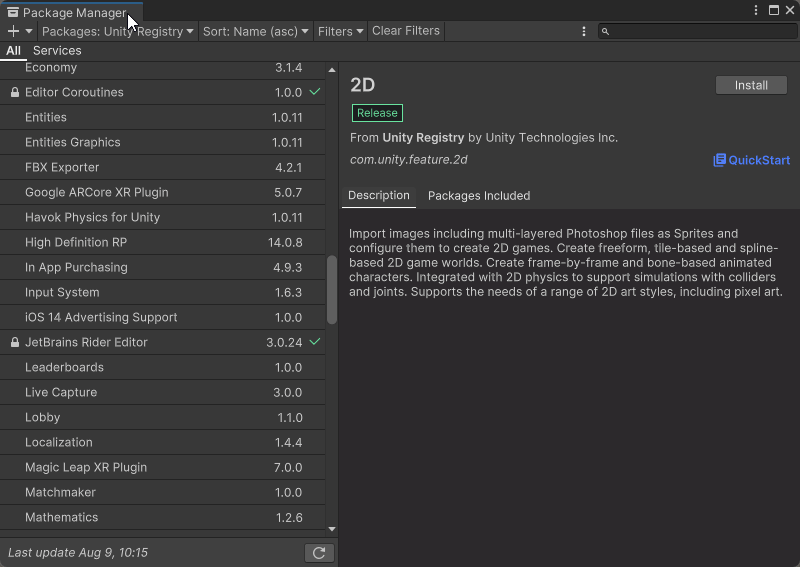This screenshot has height=567, width=800.
Task: Select the FBX Exporter package
Action: pos(163,167)
